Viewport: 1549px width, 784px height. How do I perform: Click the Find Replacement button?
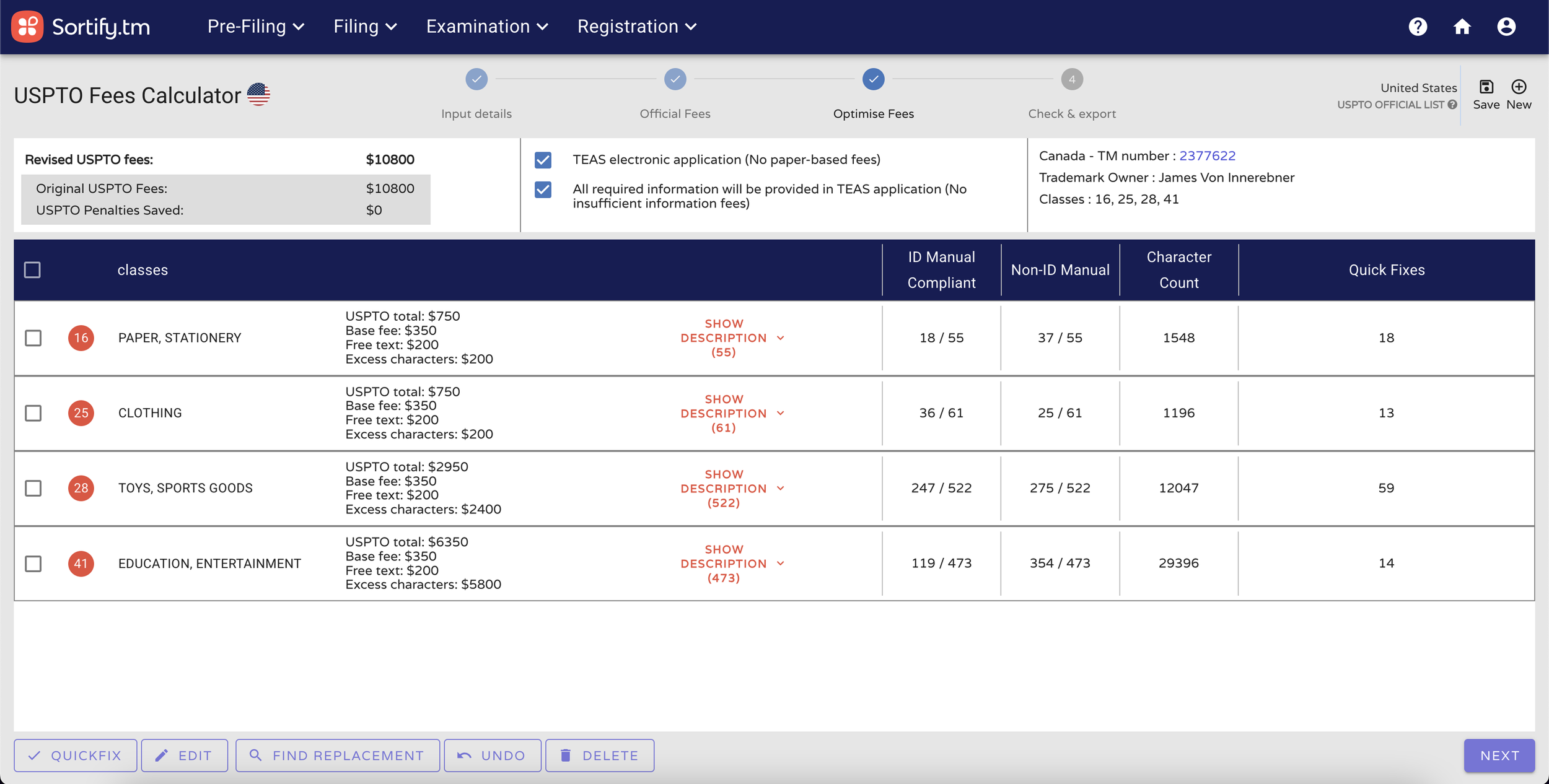tap(338, 756)
